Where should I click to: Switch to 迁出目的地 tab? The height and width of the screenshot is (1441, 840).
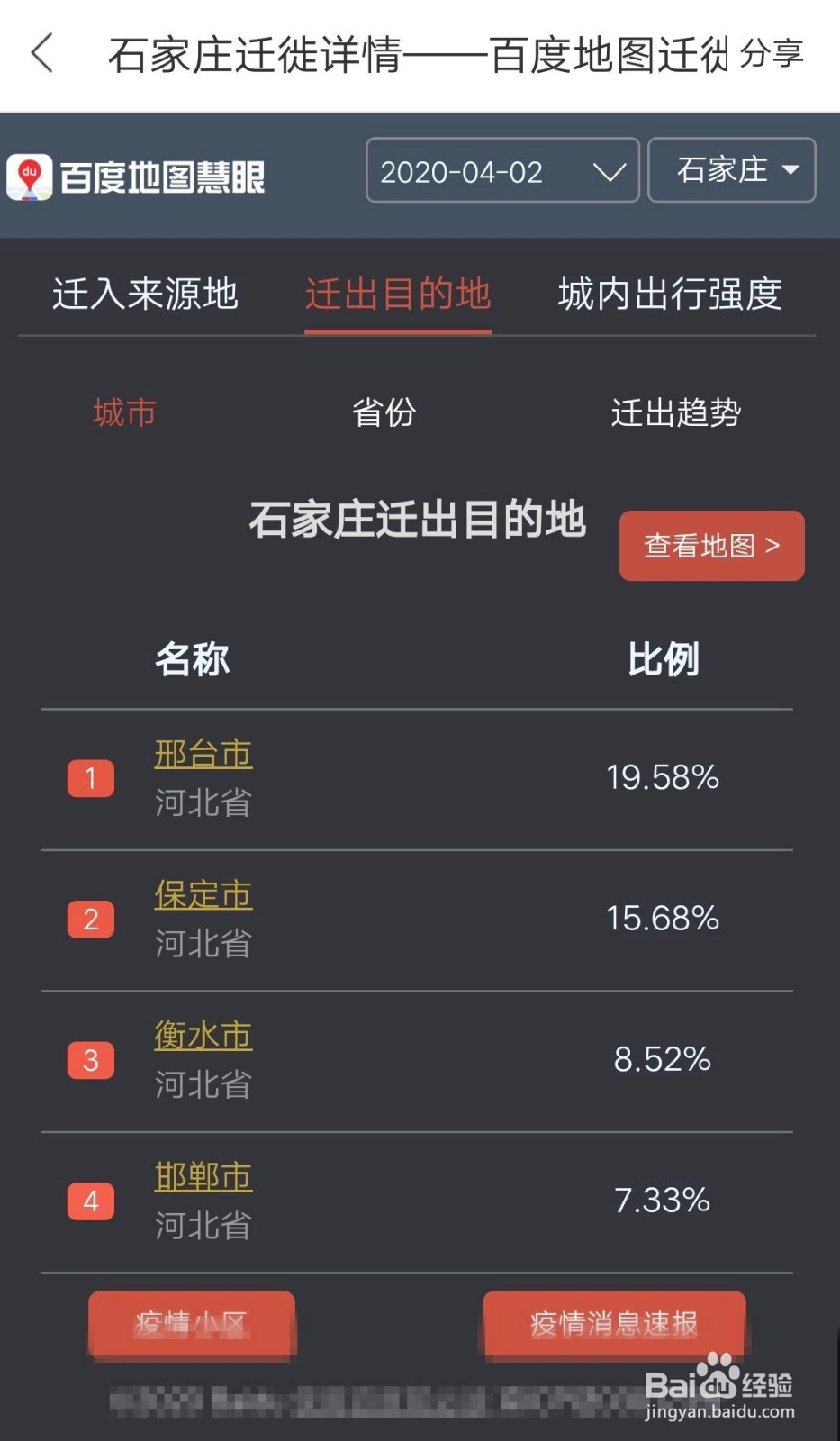point(398,295)
